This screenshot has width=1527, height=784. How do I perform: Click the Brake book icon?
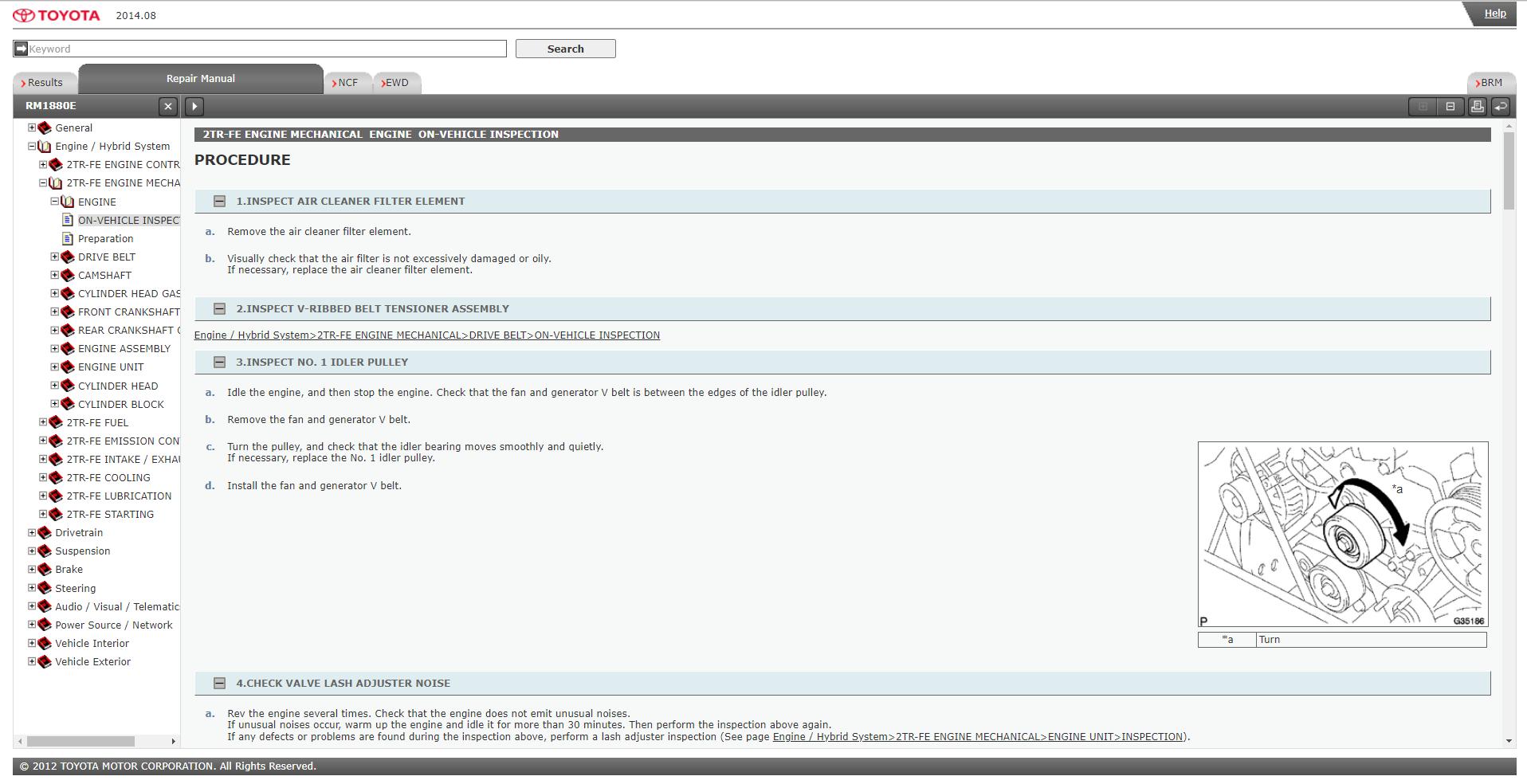click(x=45, y=569)
